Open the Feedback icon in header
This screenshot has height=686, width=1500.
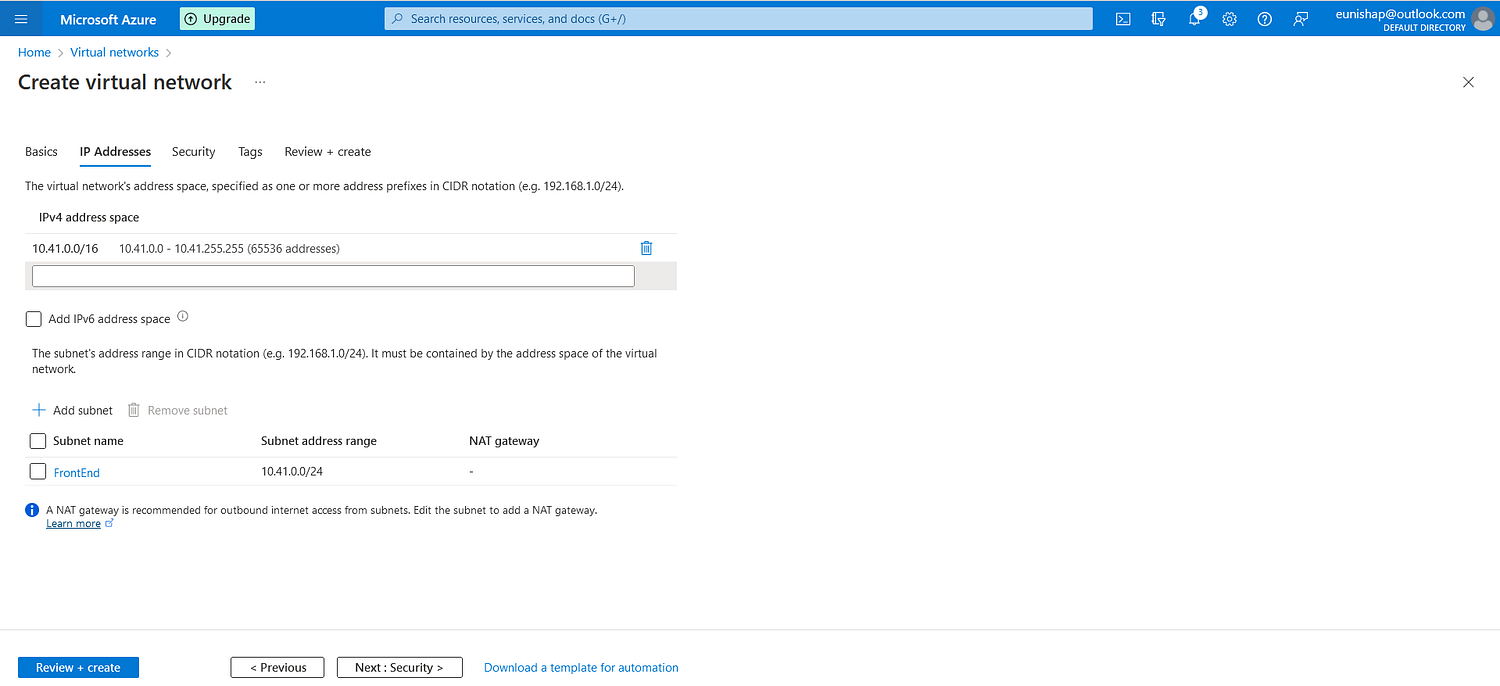tap(1300, 19)
